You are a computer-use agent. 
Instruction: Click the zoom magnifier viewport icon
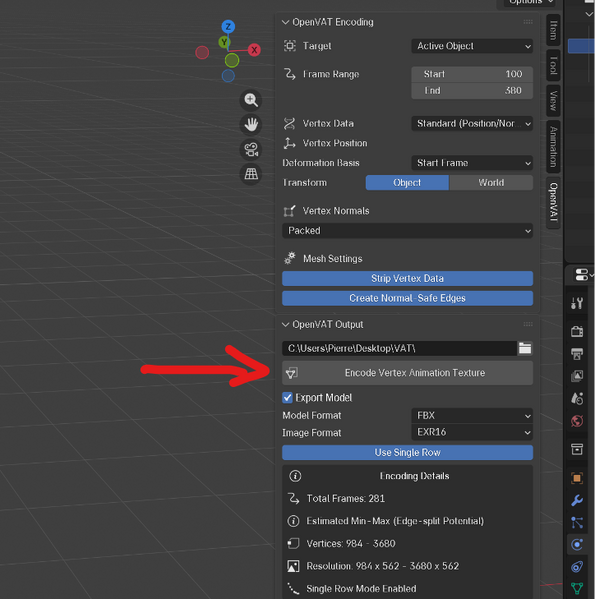(x=251, y=100)
